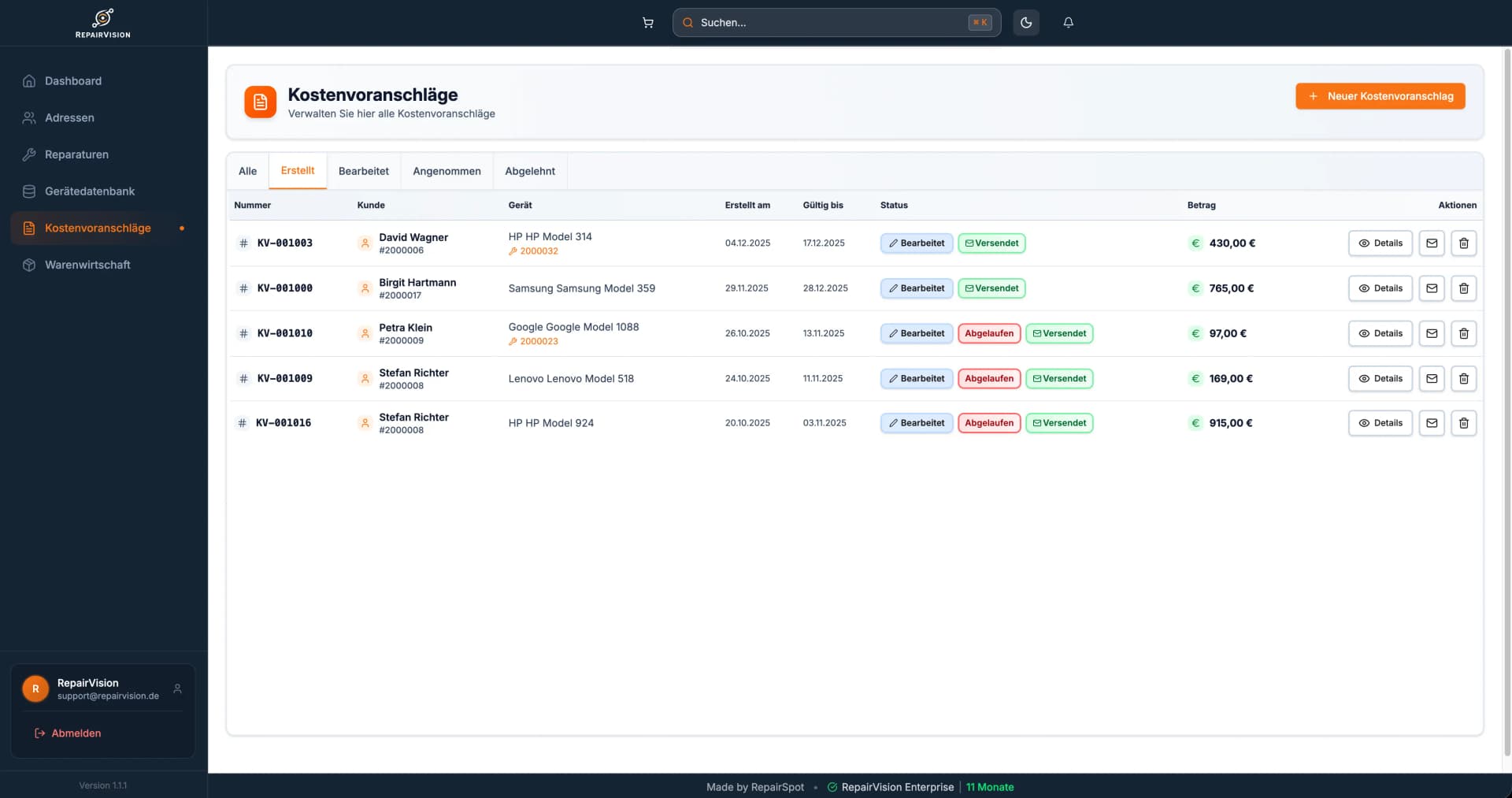Switch to the Angenommen tab

447,171
